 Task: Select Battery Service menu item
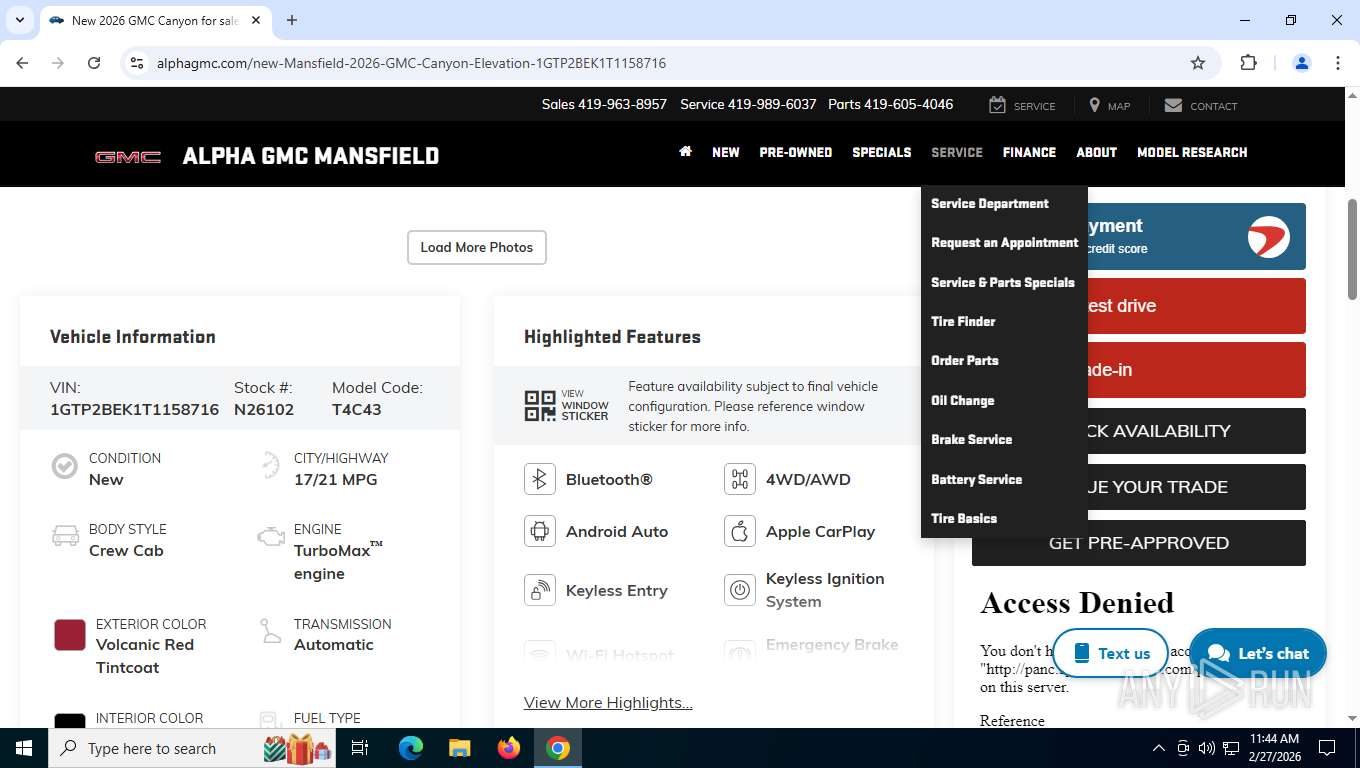click(x=977, y=479)
